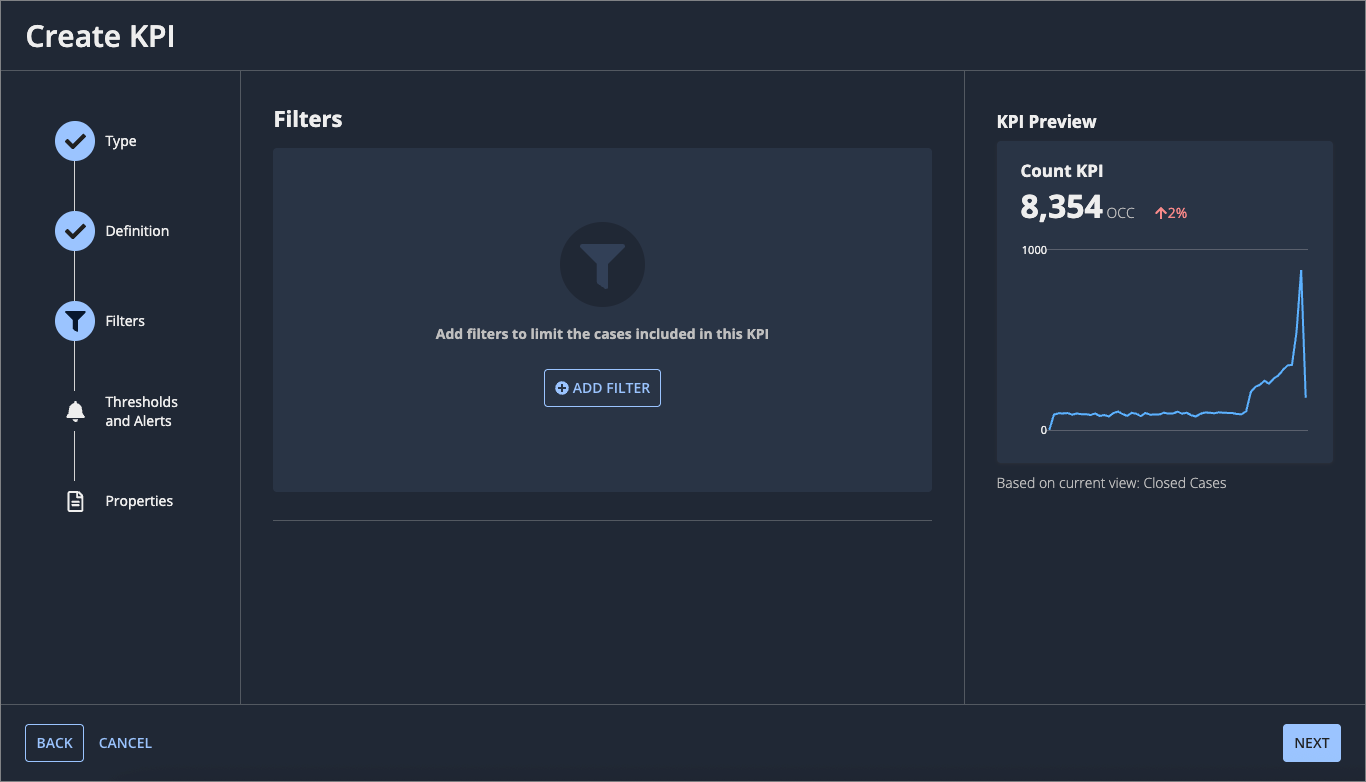1366x782 pixels.
Task: Click the Create KPI dialog title
Action: 100,36
